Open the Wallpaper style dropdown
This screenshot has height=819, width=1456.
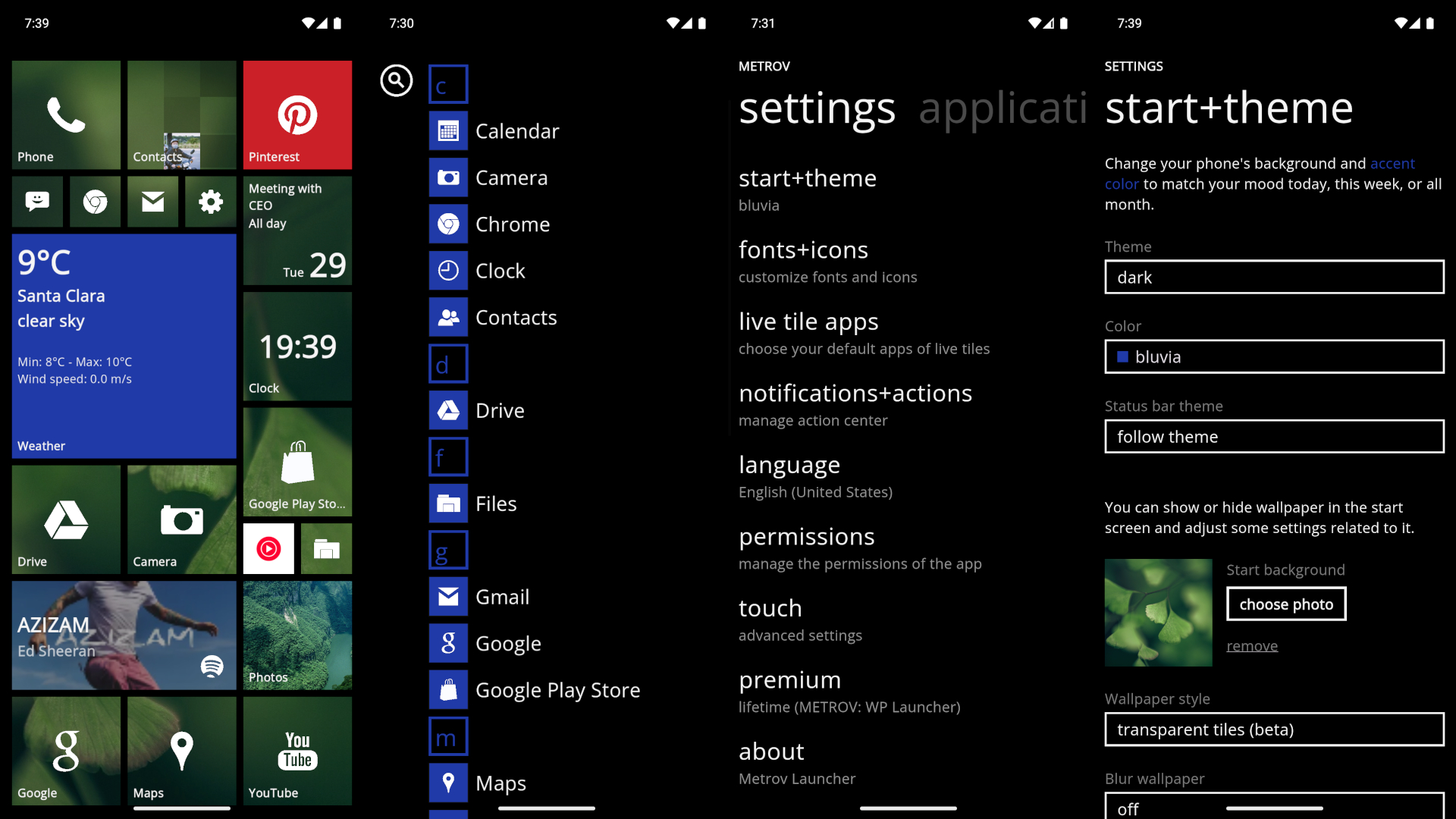pyautogui.click(x=1273, y=729)
